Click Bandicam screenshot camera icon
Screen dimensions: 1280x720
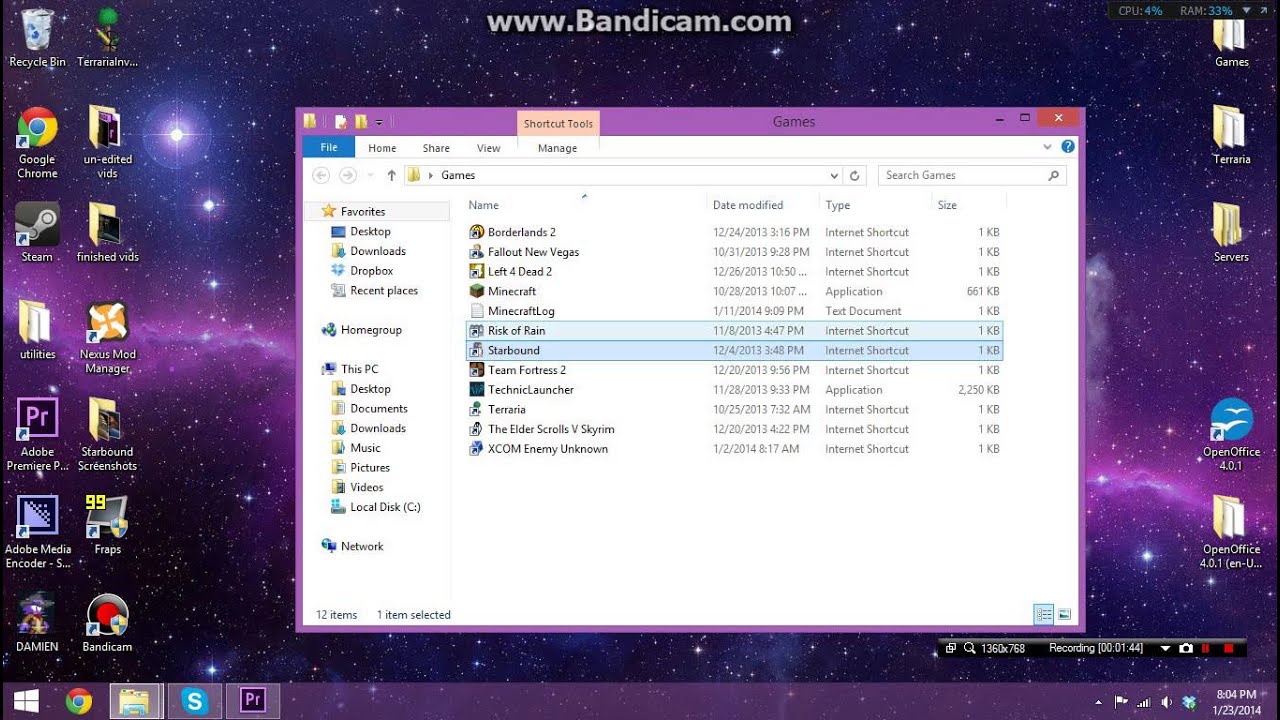pos(1186,648)
